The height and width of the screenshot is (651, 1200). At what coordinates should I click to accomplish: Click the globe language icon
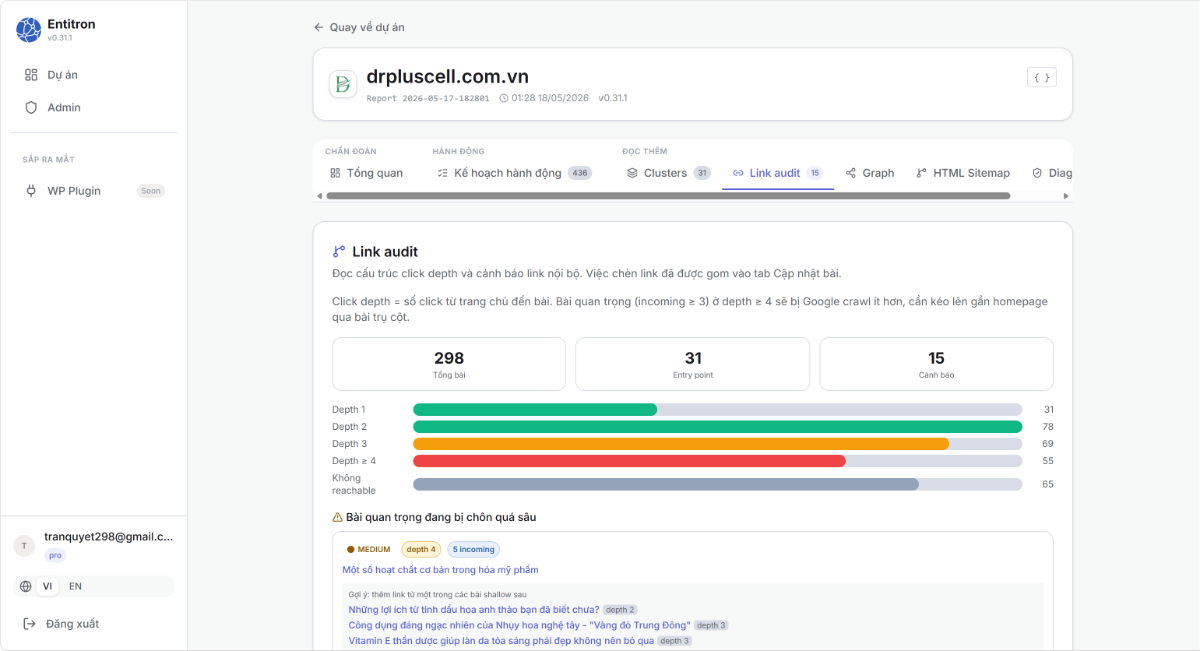[25, 586]
